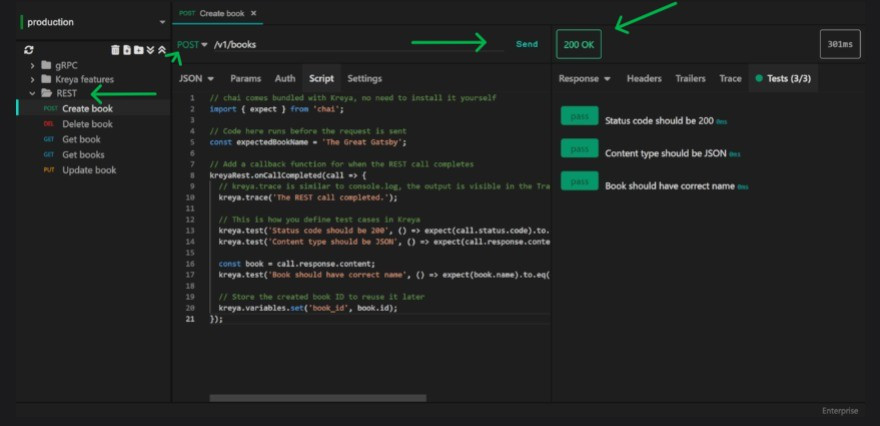Open the Settings tab
Image resolution: width=880 pixels, height=426 pixels.
(365, 79)
